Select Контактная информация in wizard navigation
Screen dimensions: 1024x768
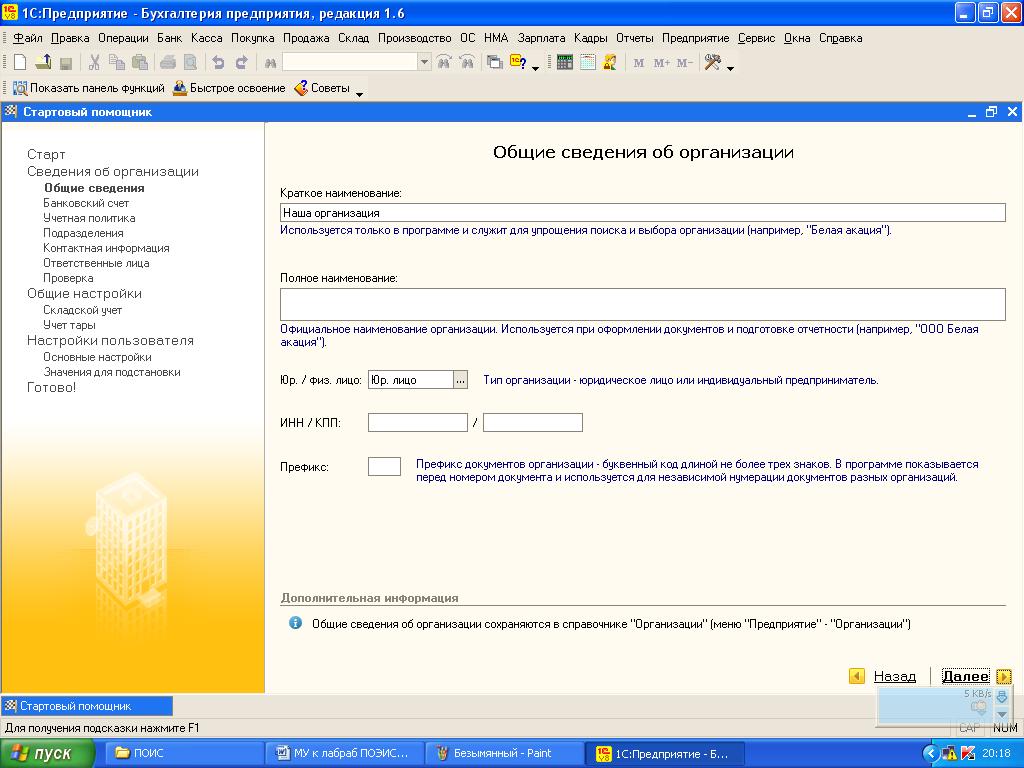106,248
